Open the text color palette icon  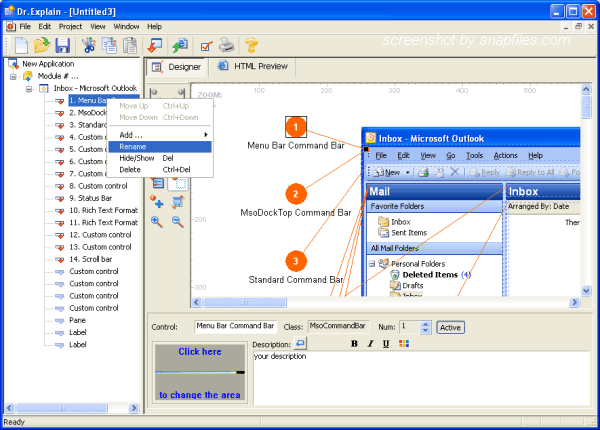click(x=404, y=344)
